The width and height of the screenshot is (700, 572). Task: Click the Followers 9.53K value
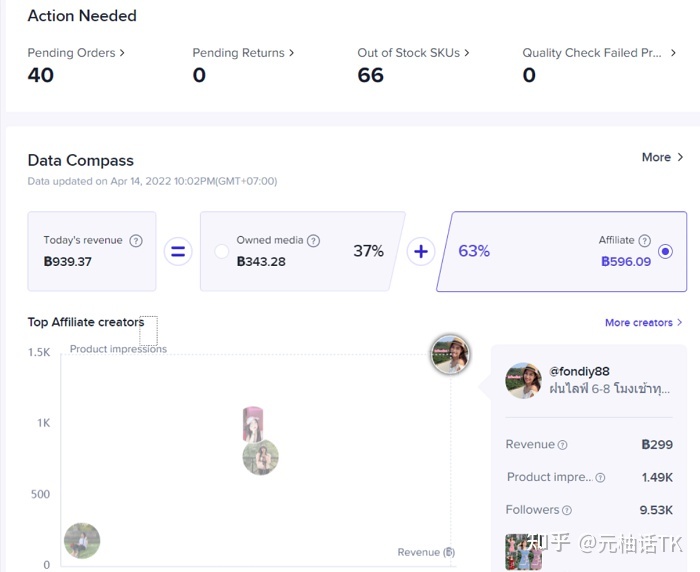coord(656,510)
